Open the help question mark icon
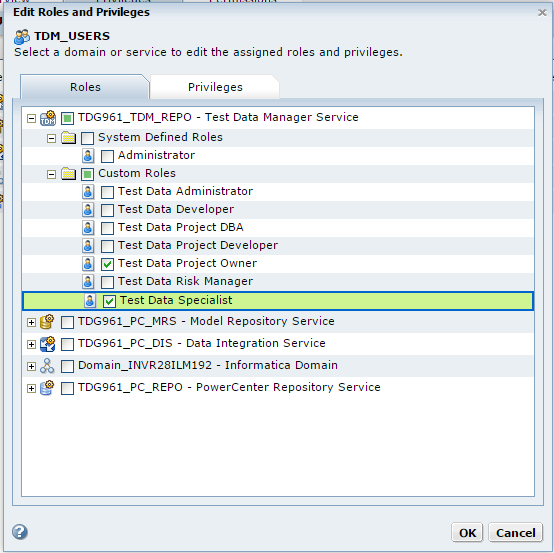Image resolution: width=554 pixels, height=553 pixels. [x=20, y=532]
